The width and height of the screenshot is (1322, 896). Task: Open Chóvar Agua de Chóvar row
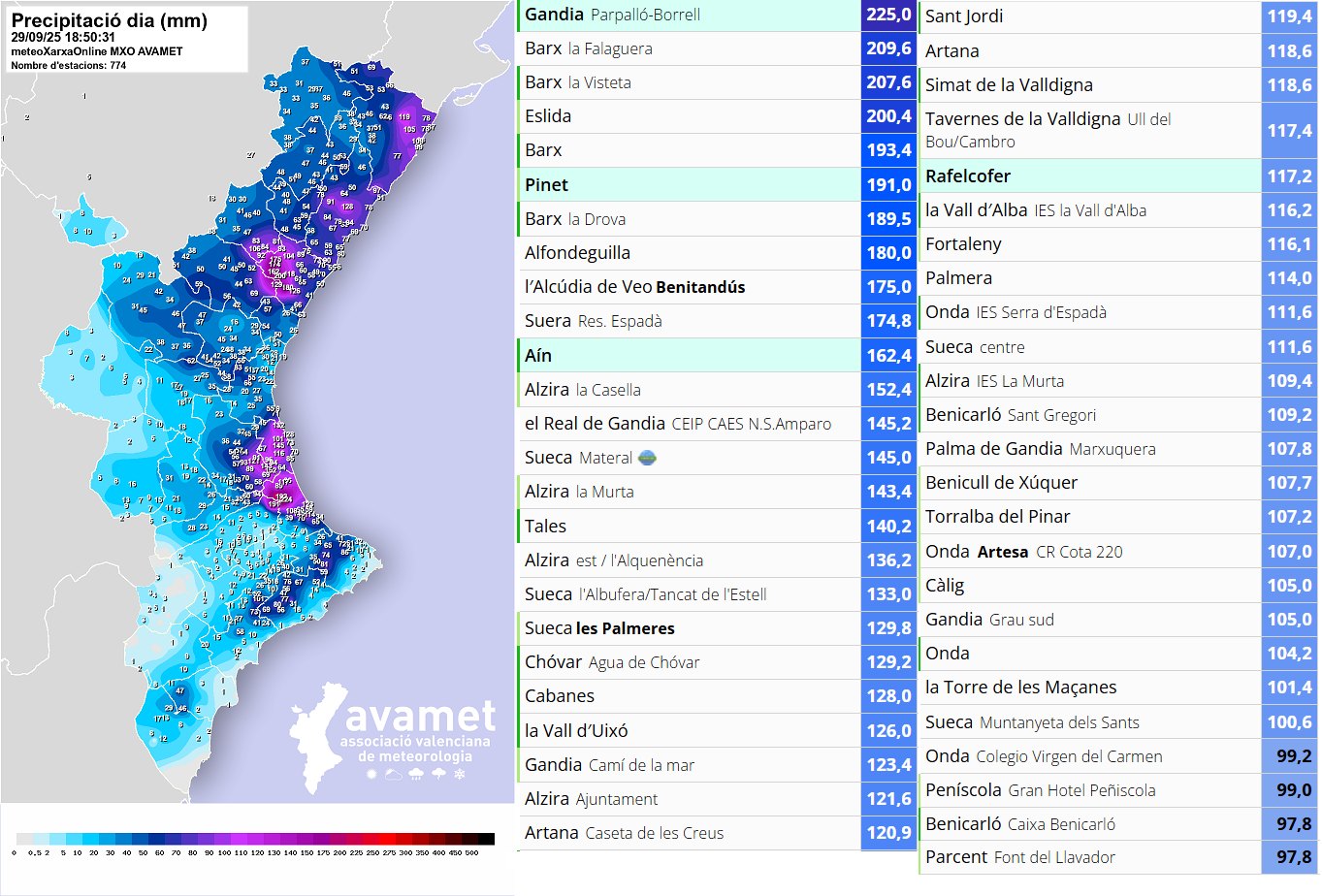pos(716,662)
